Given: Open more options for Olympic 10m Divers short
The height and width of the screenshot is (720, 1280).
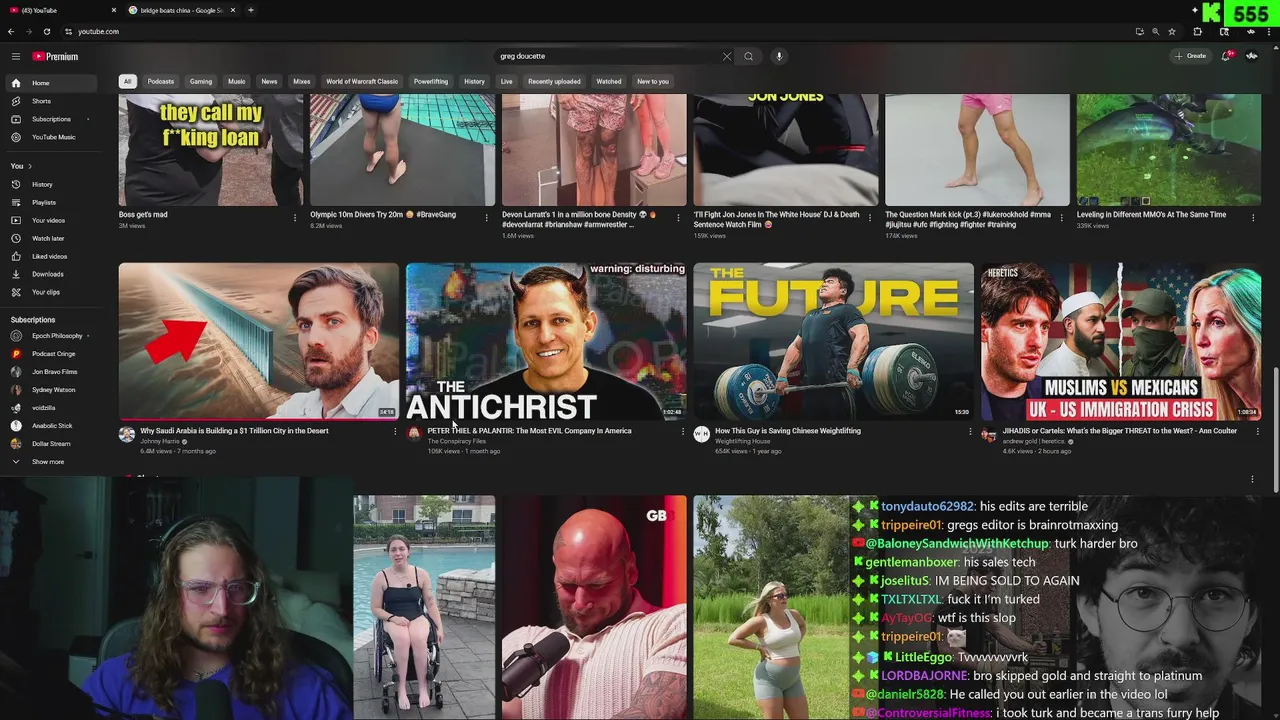Looking at the screenshot, I should click(487, 217).
